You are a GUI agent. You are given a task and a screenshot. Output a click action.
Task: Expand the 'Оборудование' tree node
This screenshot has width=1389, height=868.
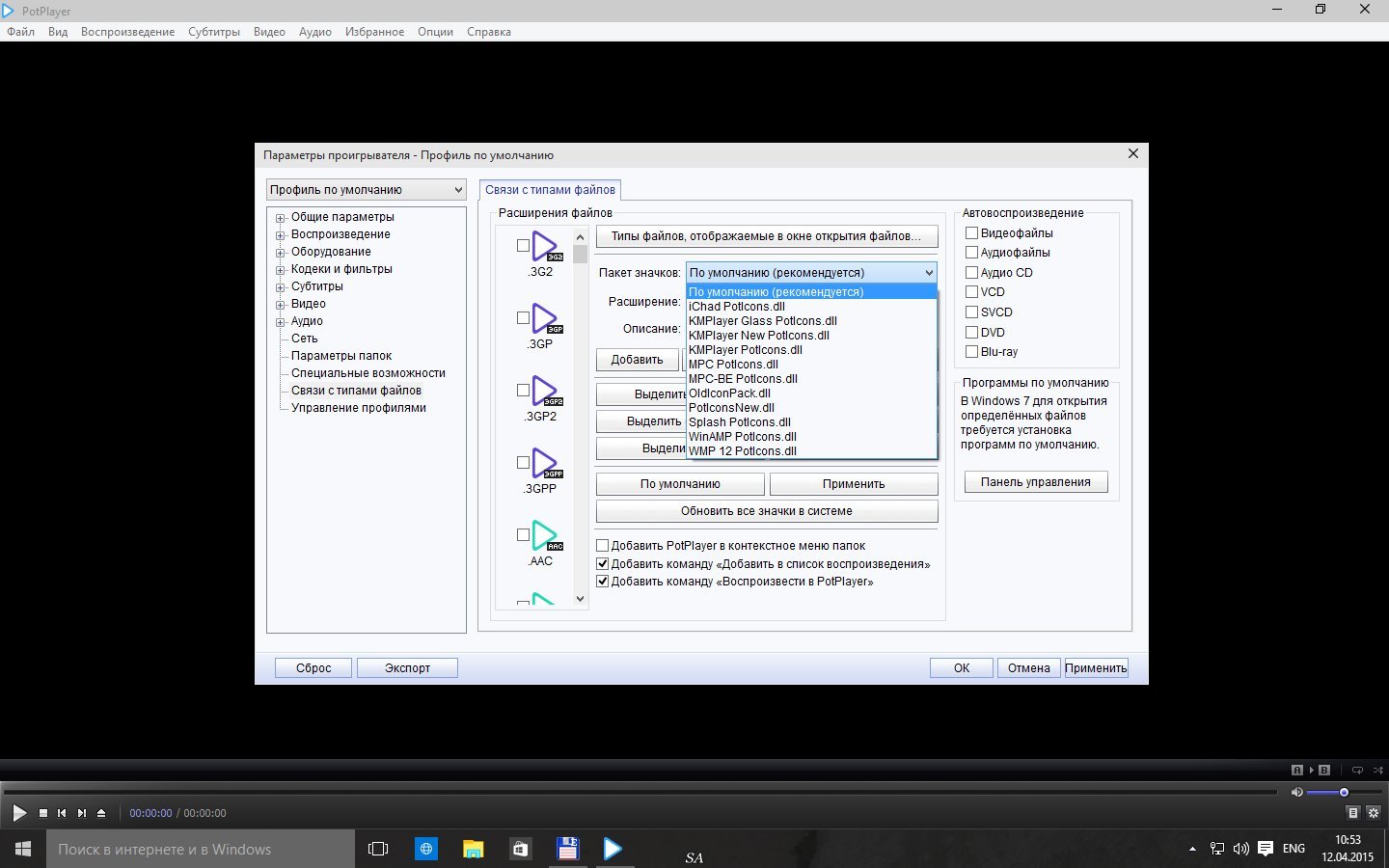(281, 252)
